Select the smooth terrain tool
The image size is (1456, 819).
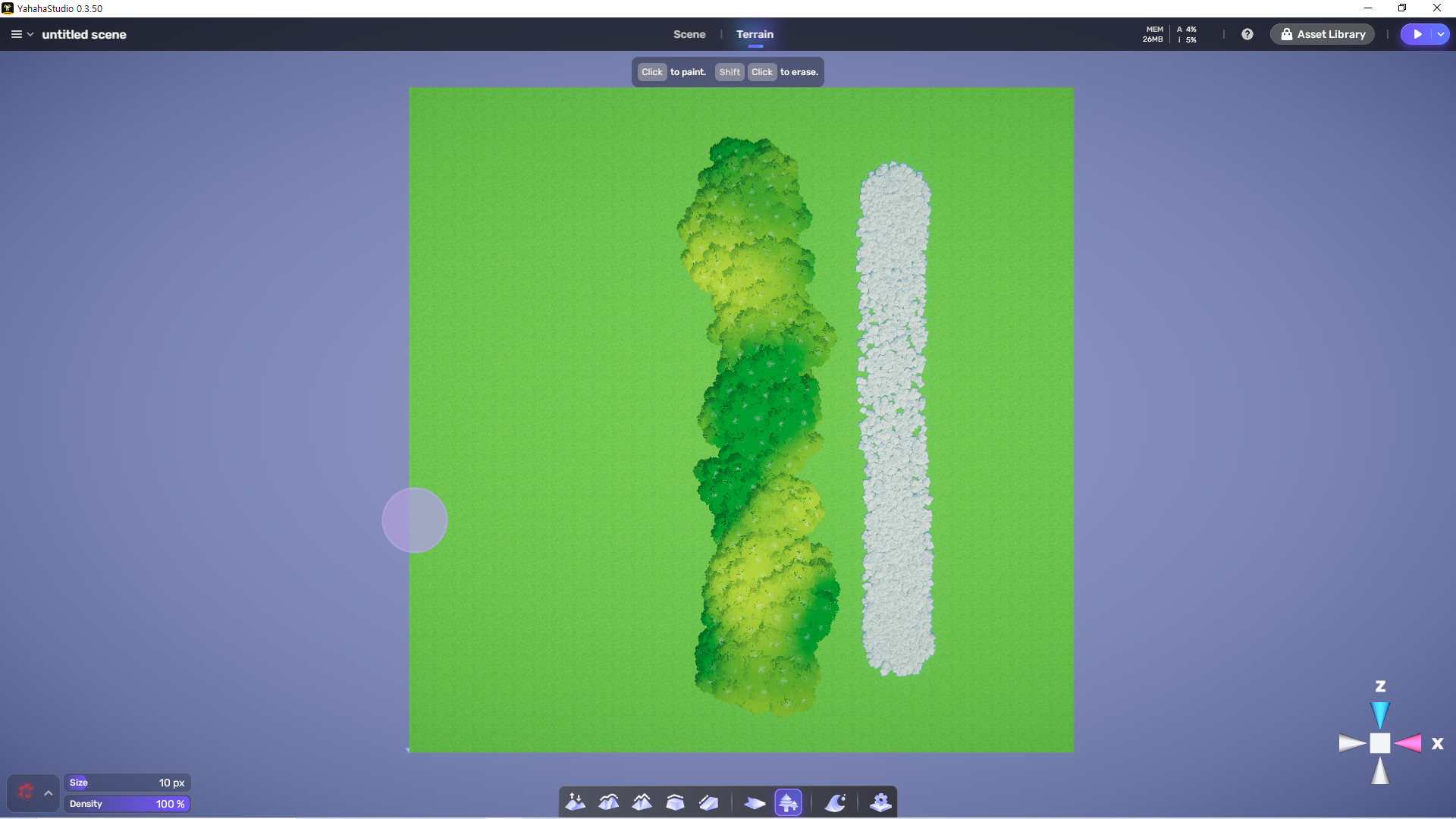click(609, 802)
